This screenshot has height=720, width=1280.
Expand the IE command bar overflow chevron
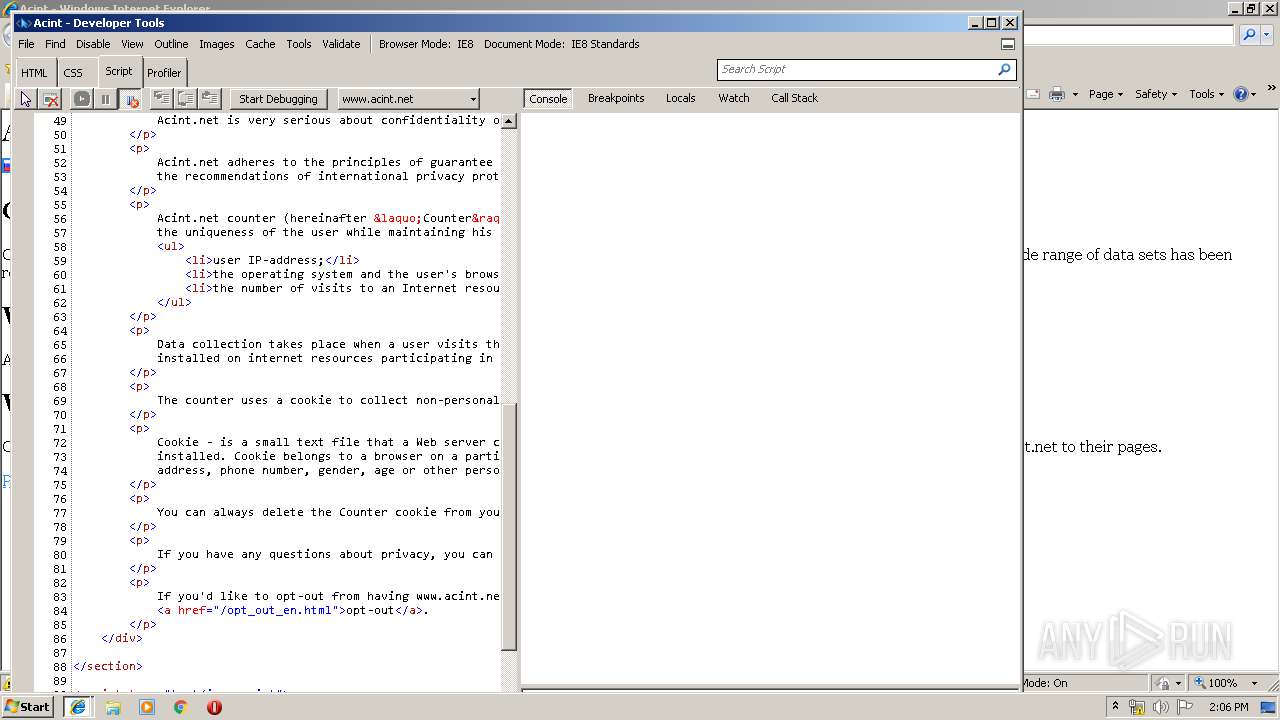pyautogui.click(x=1272, y=88)
